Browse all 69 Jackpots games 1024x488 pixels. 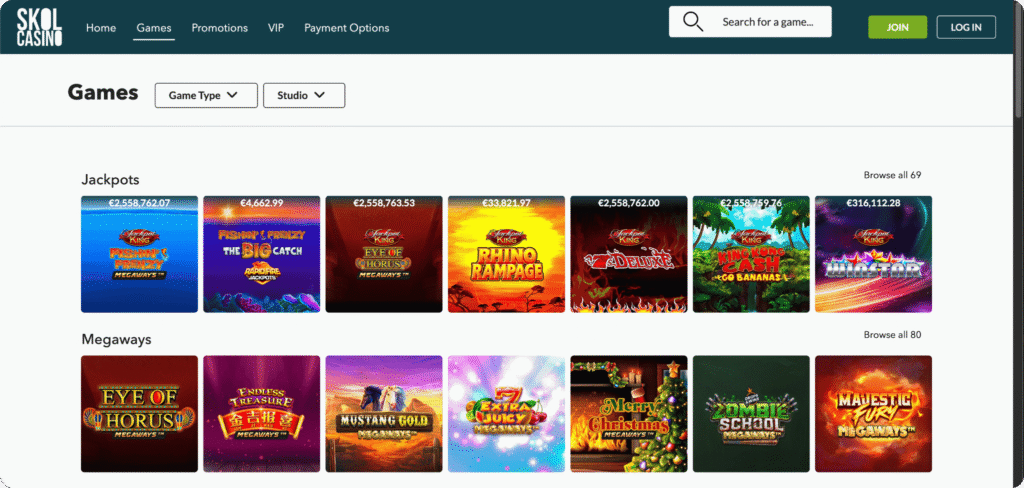tap(892, 175)
